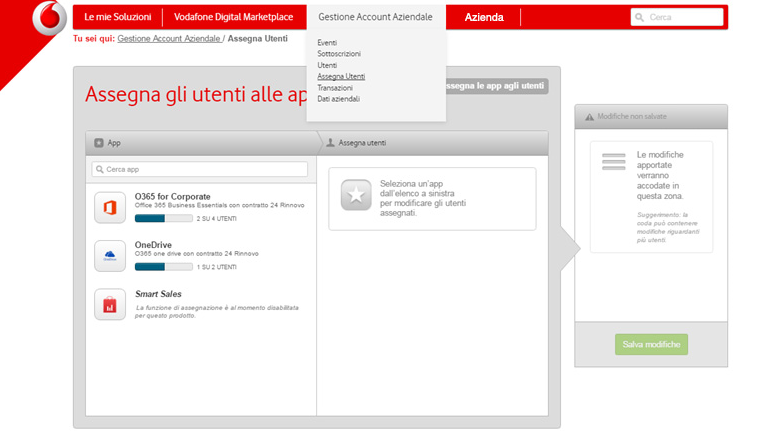Click the star placeholder icon
This screenshot has width=762, height=448.
click(x=356, y=195)
